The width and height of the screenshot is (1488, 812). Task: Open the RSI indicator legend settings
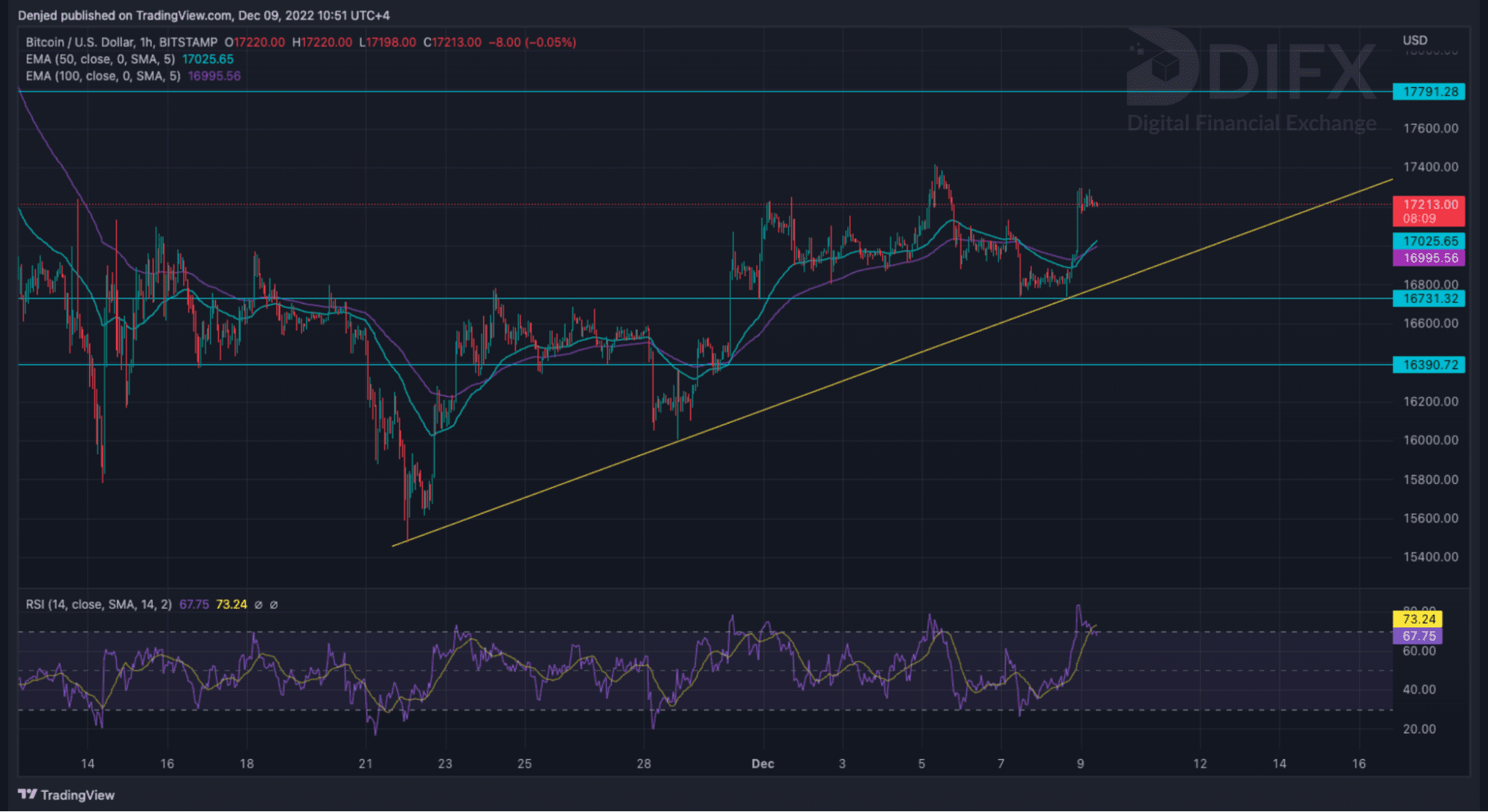98,604
